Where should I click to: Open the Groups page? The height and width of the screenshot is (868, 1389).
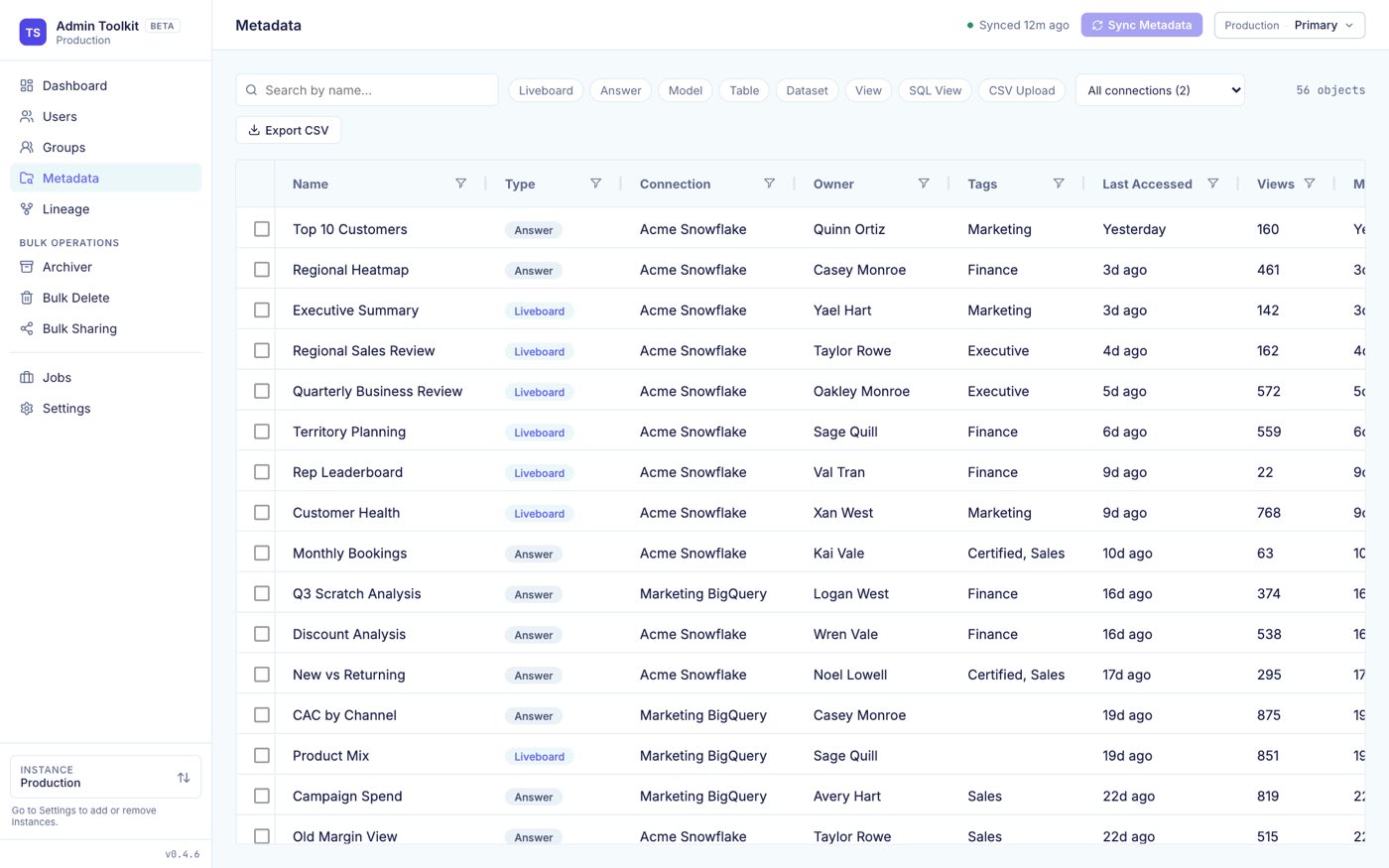[x=105, y=148]
